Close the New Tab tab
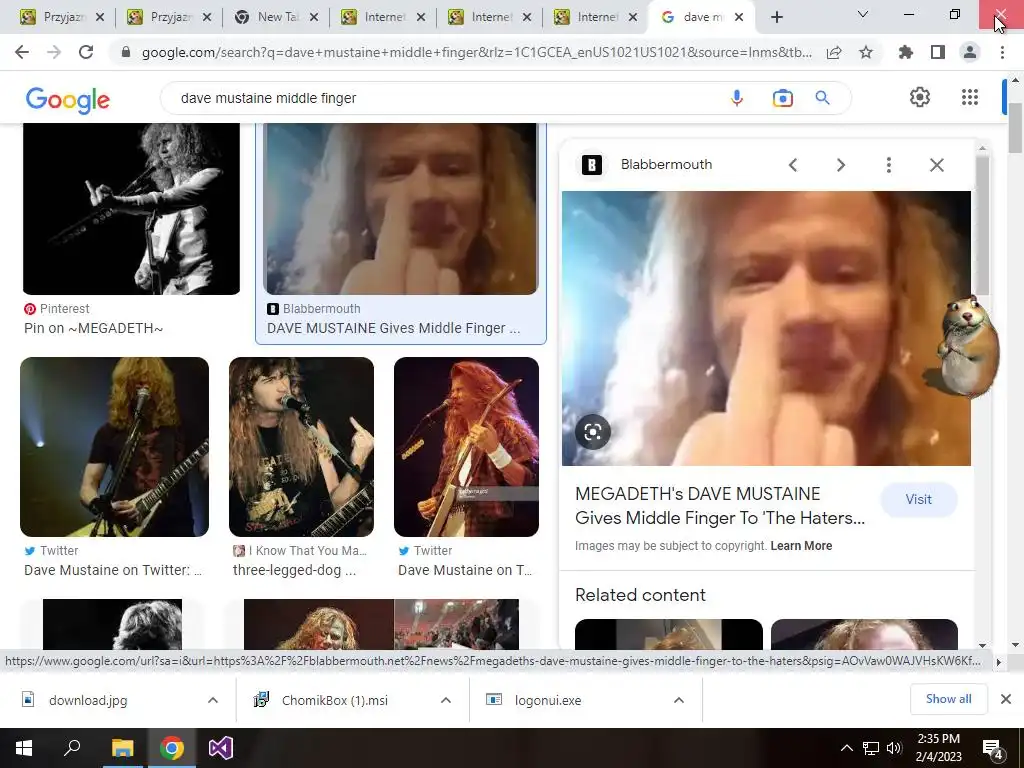Screen dimensions: 1024x768 coord(314,18)
